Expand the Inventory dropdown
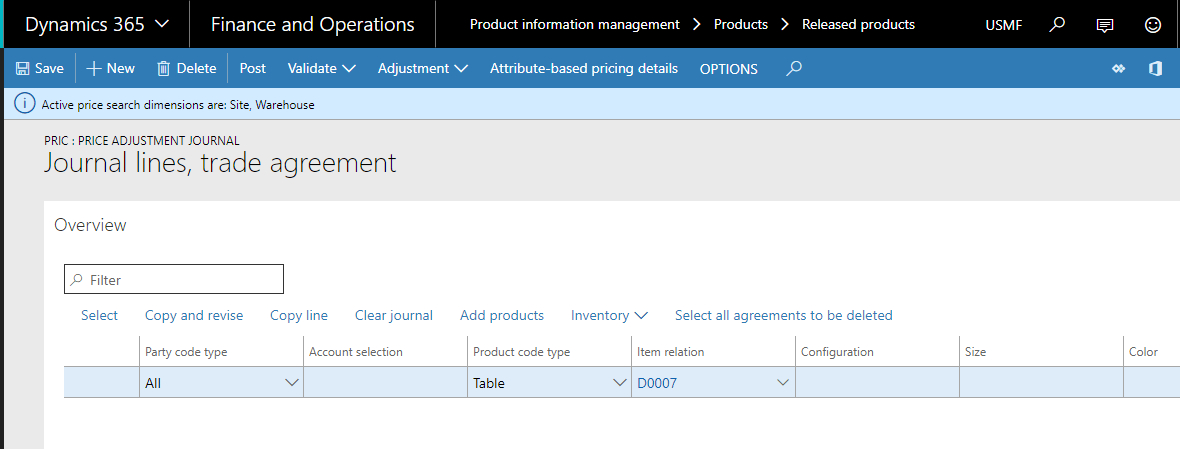The width and height of the screenshot is (1180, 449). click(x=609, y=315)
